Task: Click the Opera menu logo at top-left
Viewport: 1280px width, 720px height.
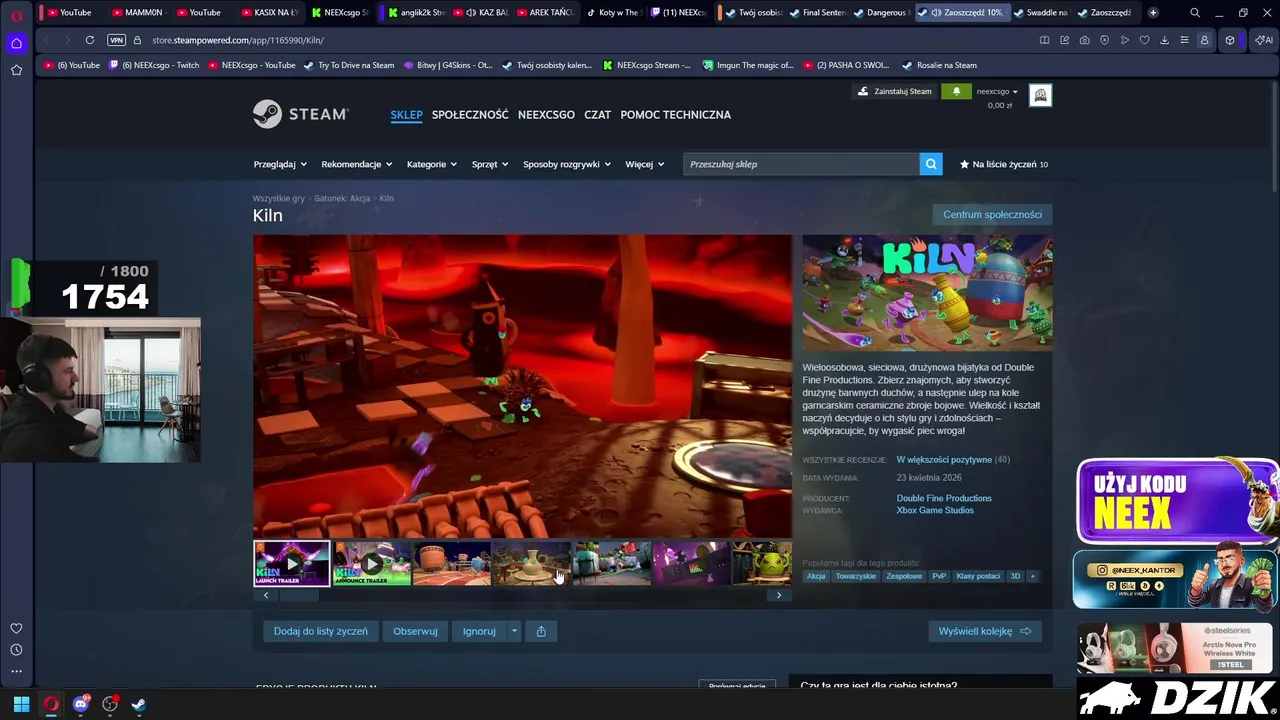Action: (x=16, y=15)
